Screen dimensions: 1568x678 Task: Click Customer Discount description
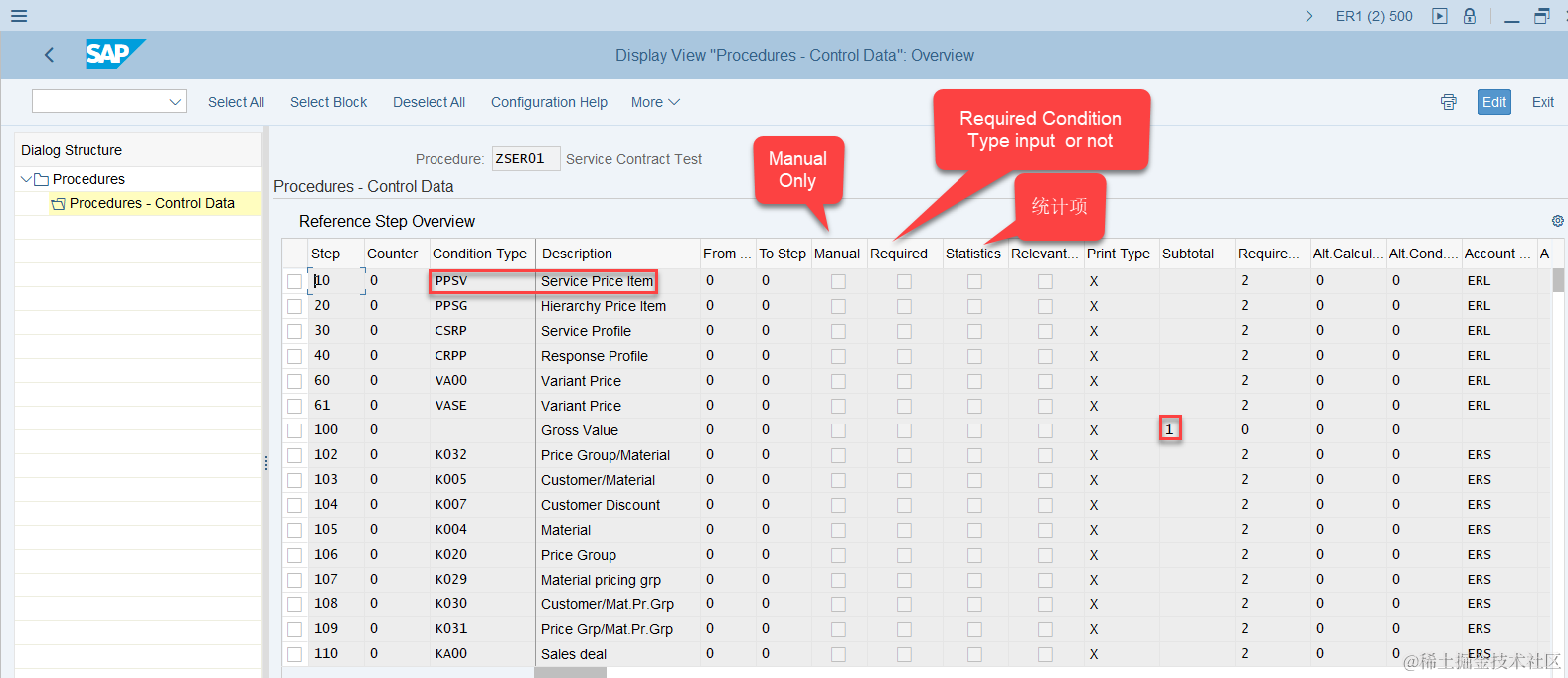tap(600, 505)
